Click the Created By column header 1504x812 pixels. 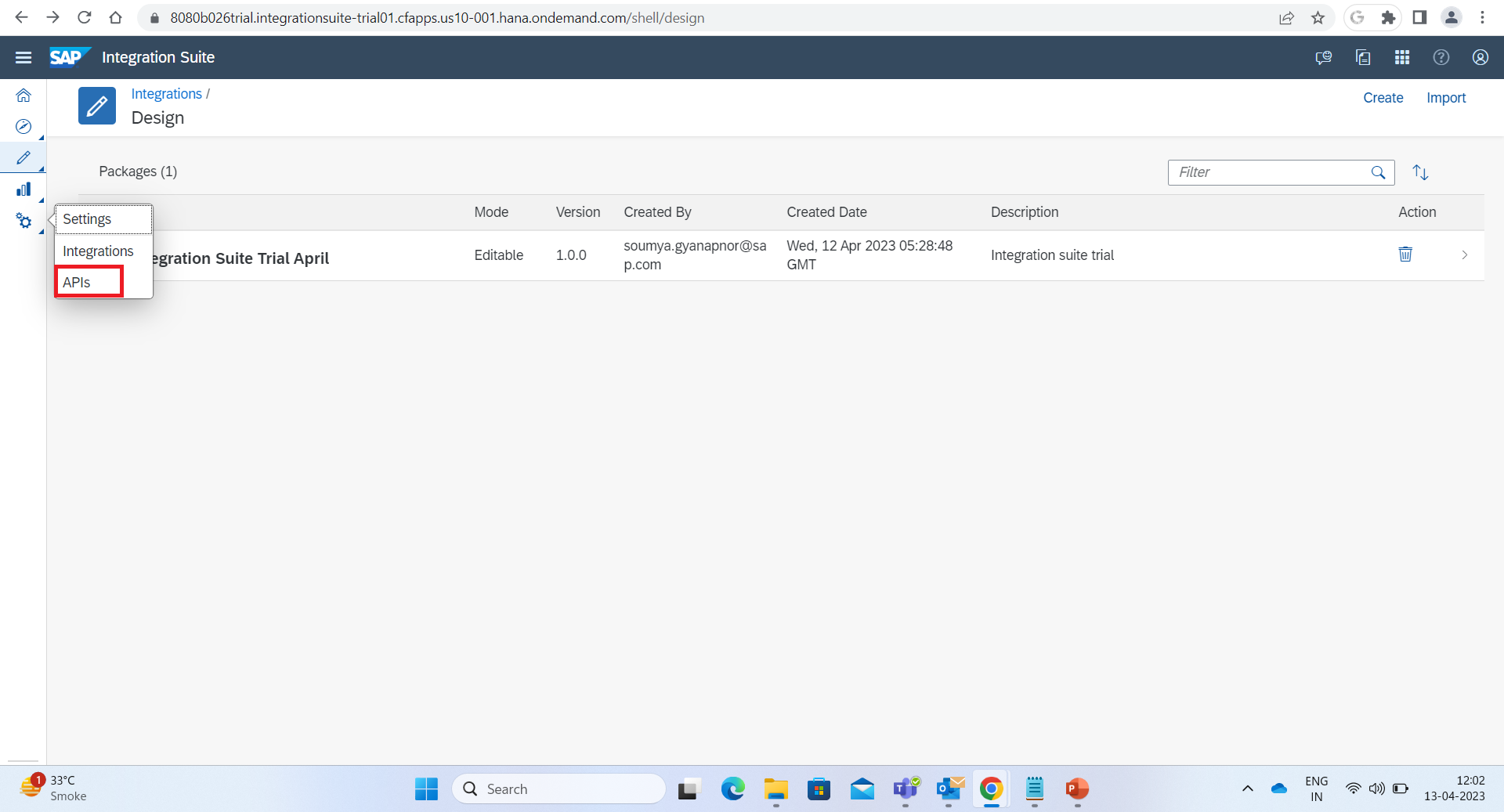[657, 212]
